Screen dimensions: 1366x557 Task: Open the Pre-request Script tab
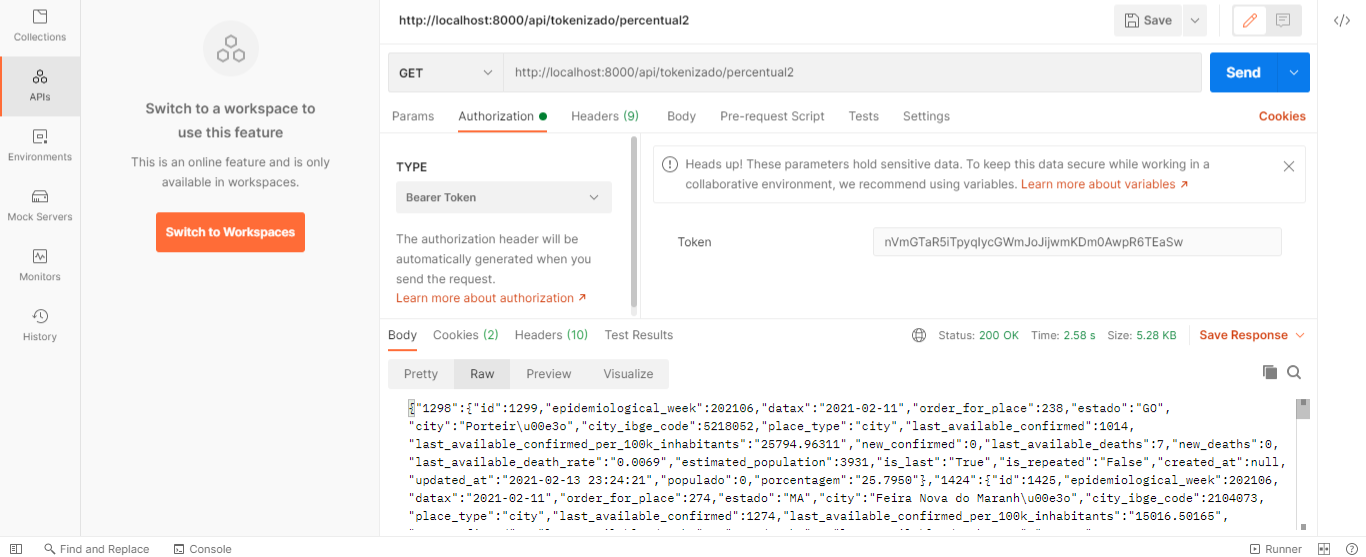tap(772, 116)
